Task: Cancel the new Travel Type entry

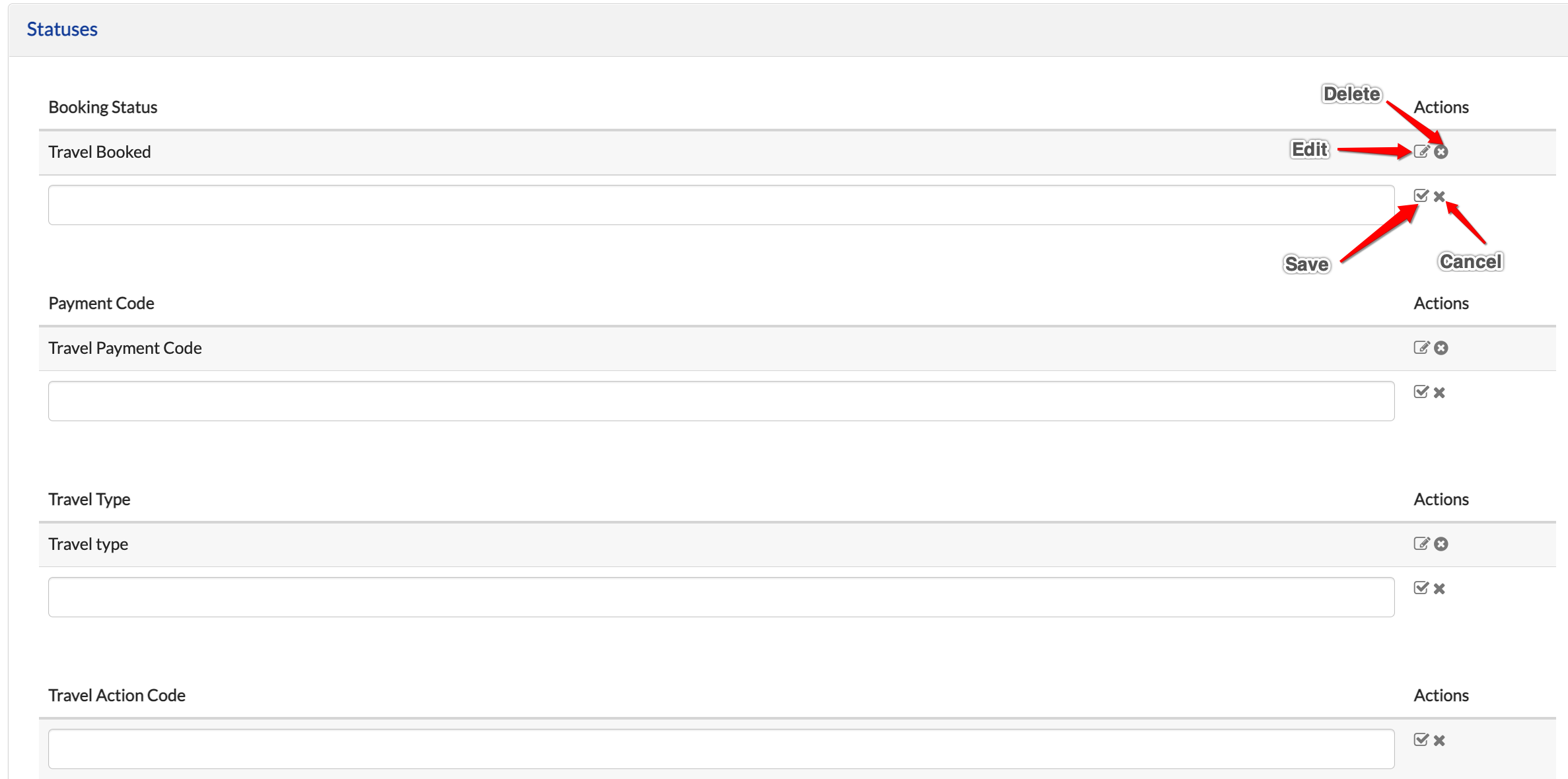Action: coord(1440,588)
